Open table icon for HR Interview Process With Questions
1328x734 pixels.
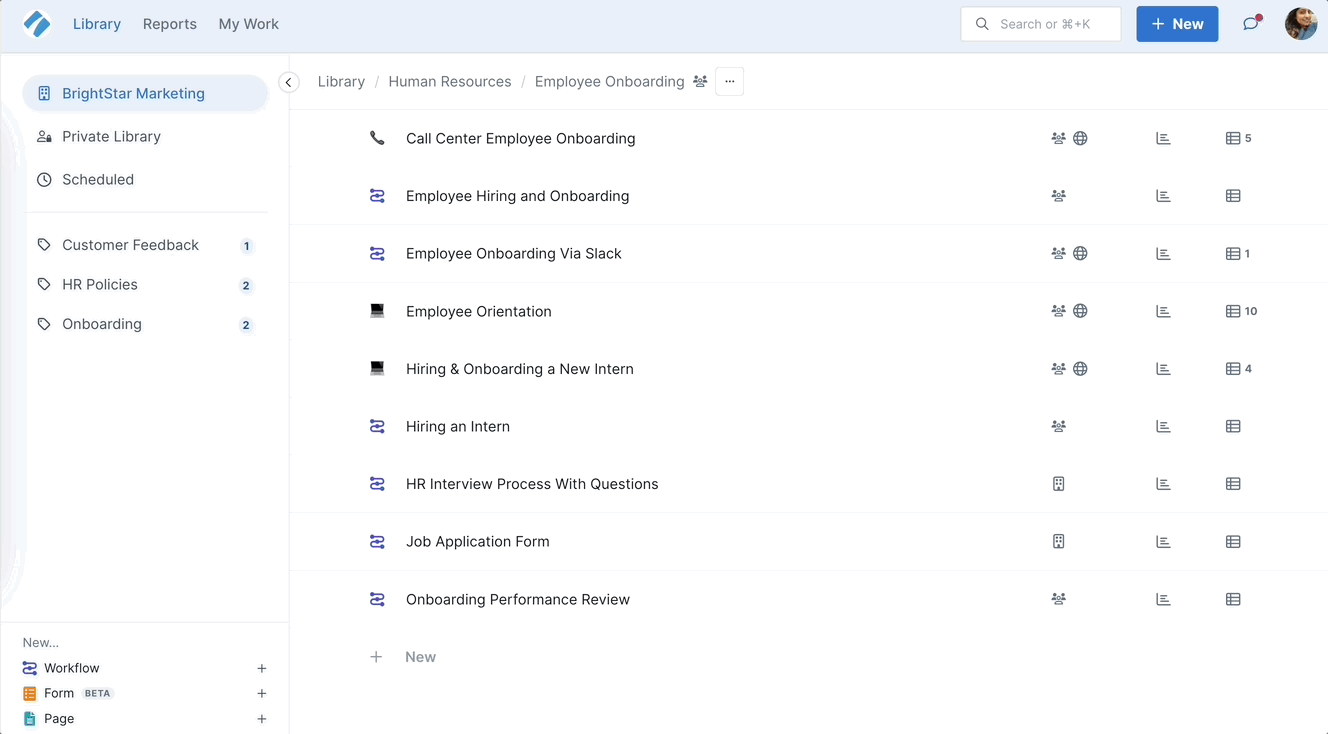[1233, 484]
